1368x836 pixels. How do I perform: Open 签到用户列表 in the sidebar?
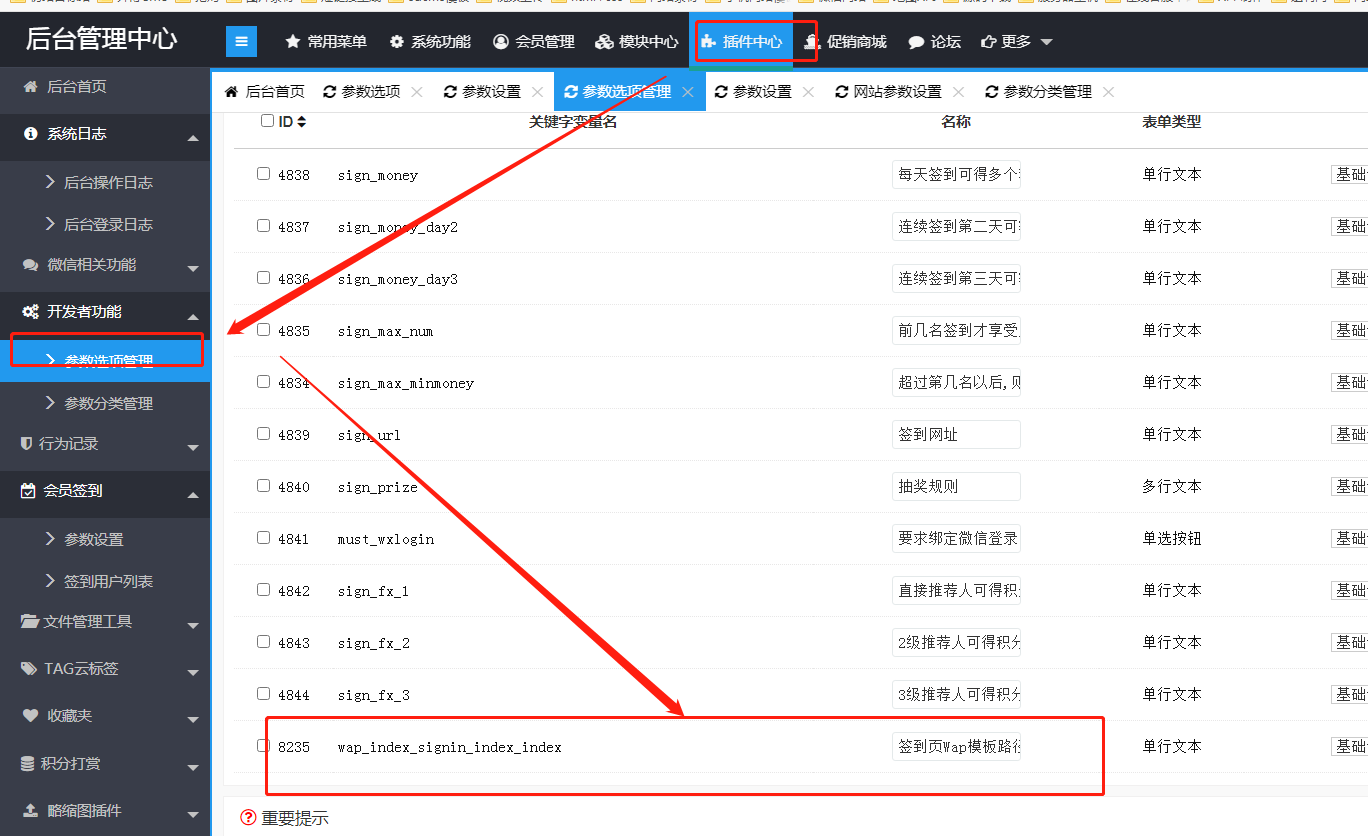tap(108, 581)
